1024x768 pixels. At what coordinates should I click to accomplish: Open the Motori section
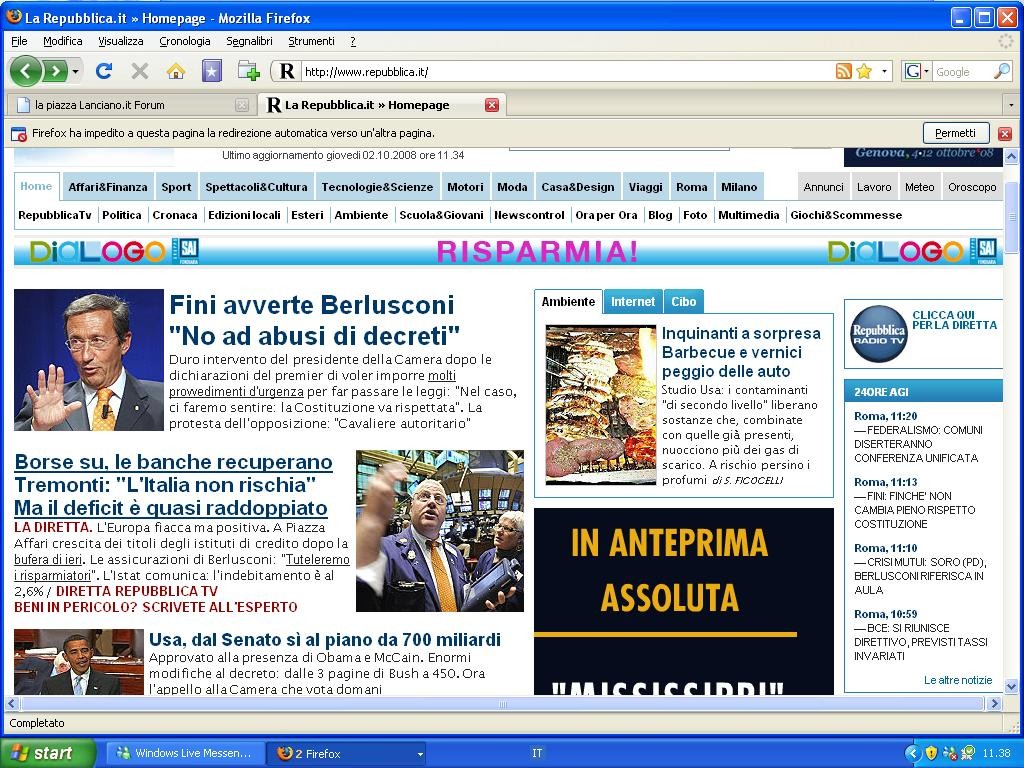465,187
